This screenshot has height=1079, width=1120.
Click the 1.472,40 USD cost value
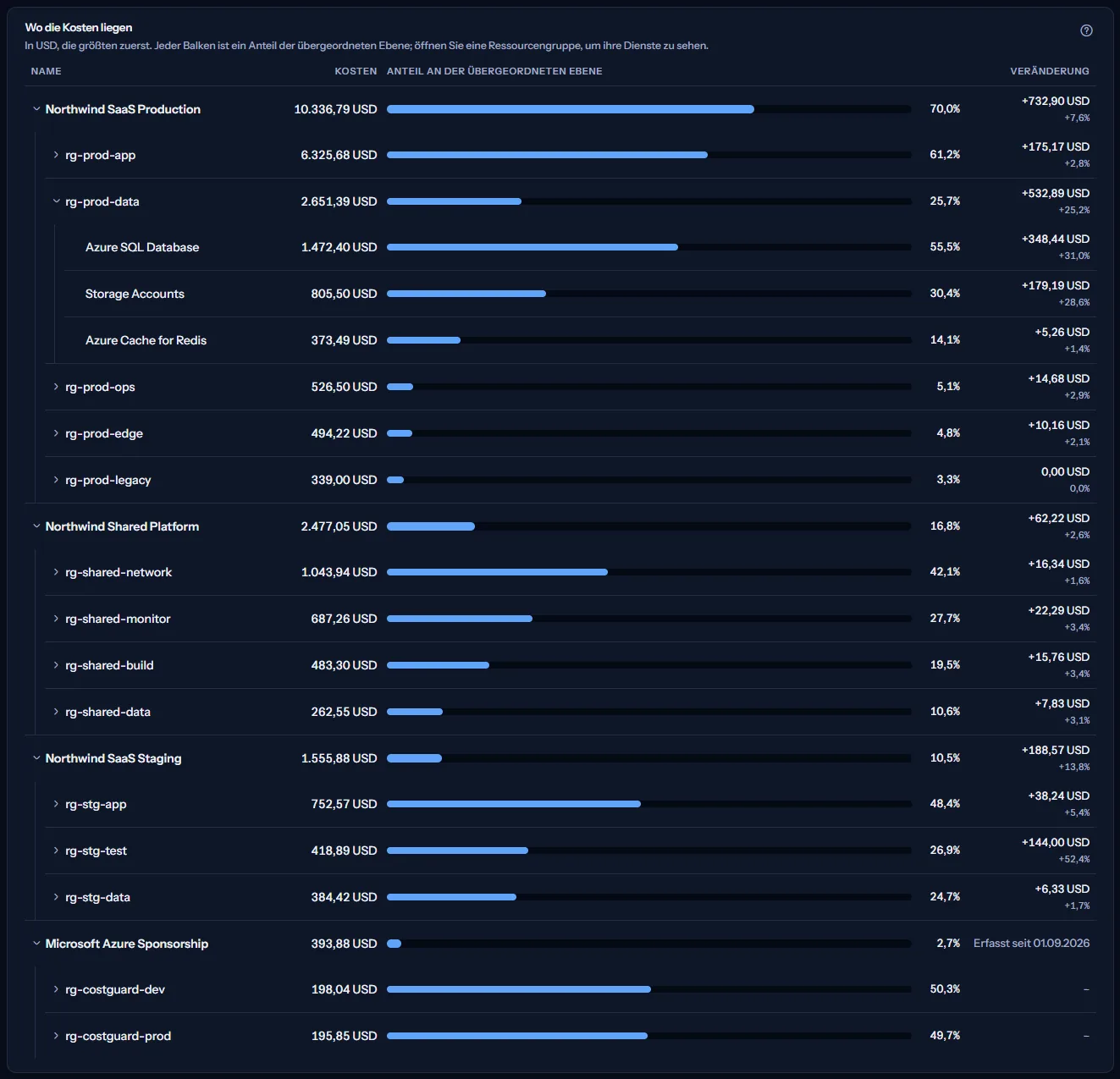pos(339,247)
